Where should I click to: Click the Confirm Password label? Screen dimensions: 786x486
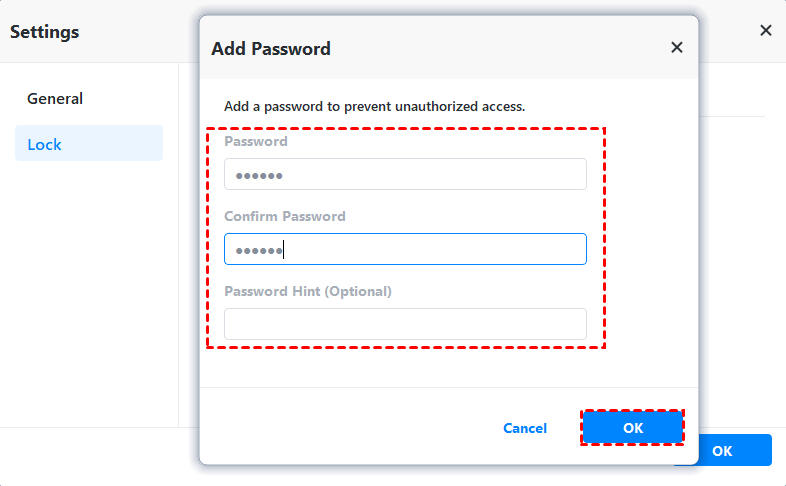(x=285, y=217)
